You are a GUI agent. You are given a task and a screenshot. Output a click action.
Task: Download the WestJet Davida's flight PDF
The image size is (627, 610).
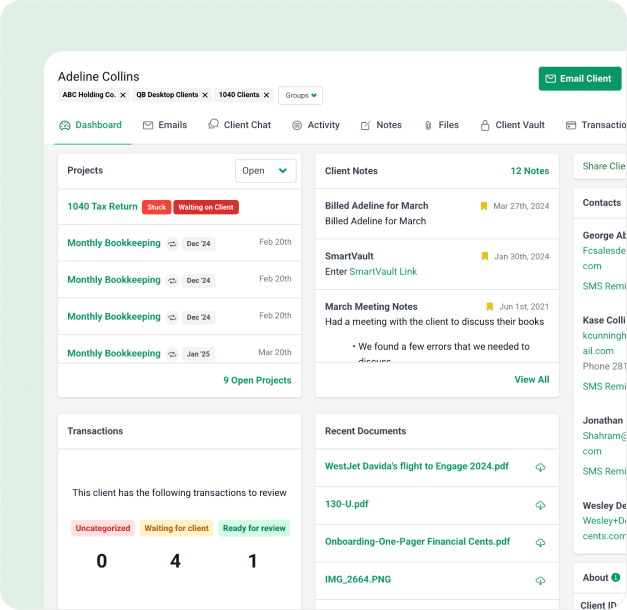click(540, 467)
